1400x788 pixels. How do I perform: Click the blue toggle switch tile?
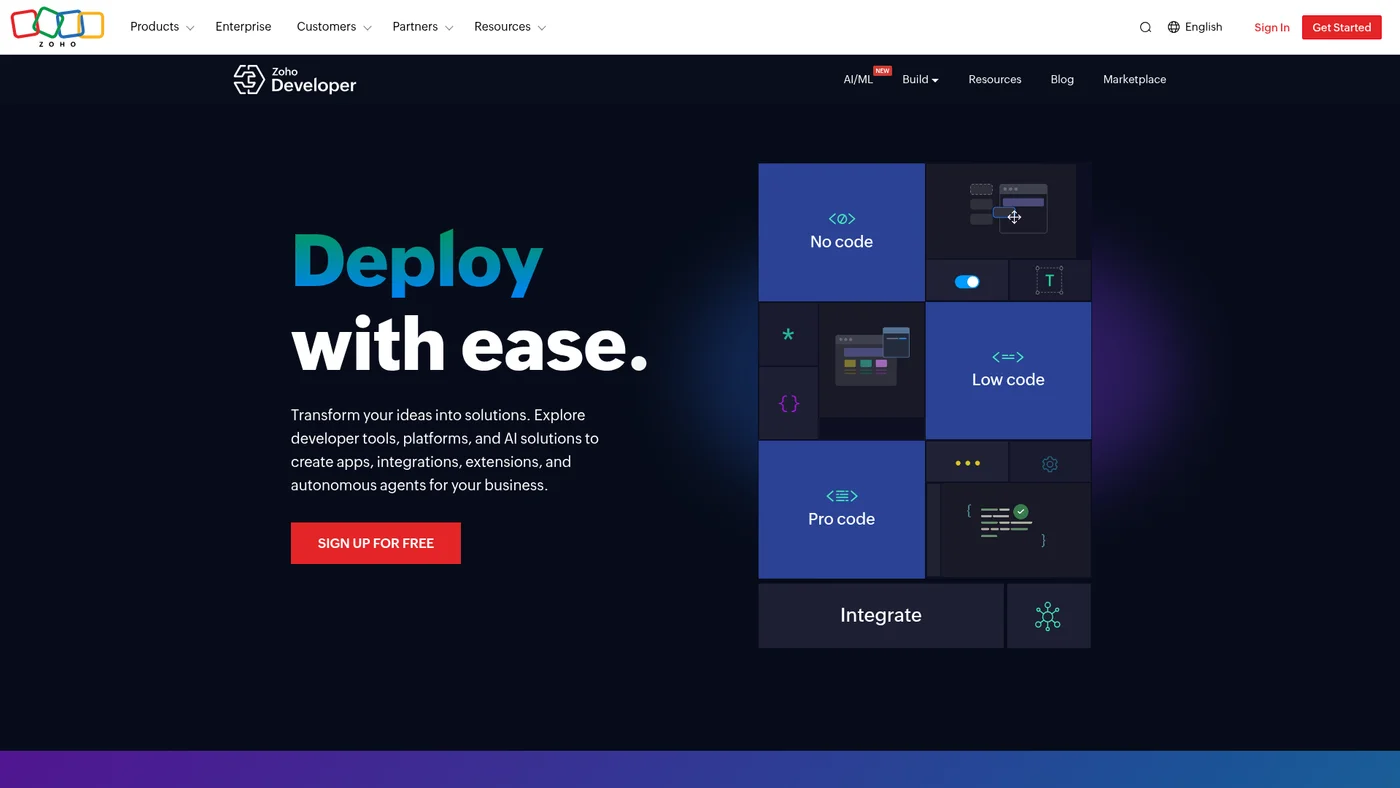pos(967,281)
